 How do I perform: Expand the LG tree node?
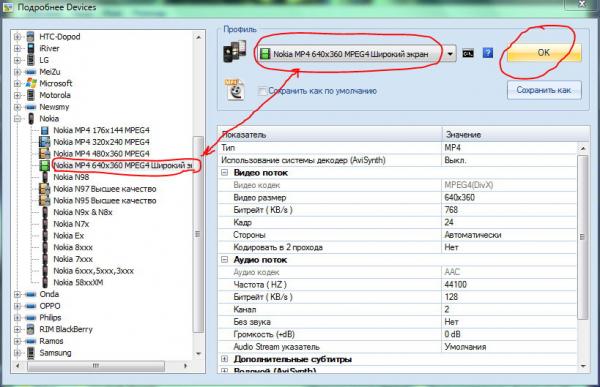(17, 60)
